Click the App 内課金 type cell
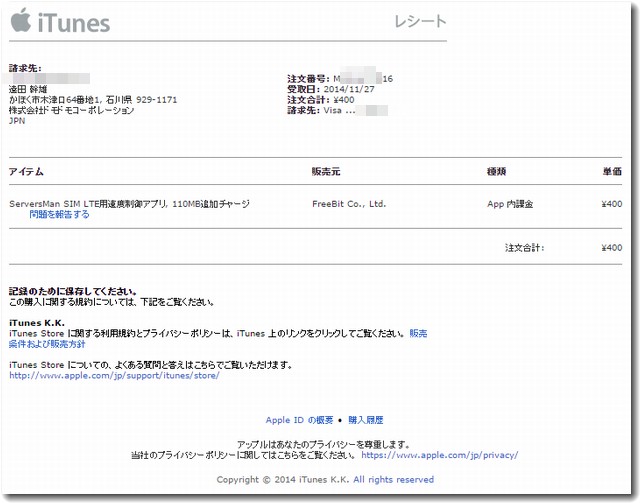Image resolution: width=640 pixels, height=503 pixels. pos(510,204)
